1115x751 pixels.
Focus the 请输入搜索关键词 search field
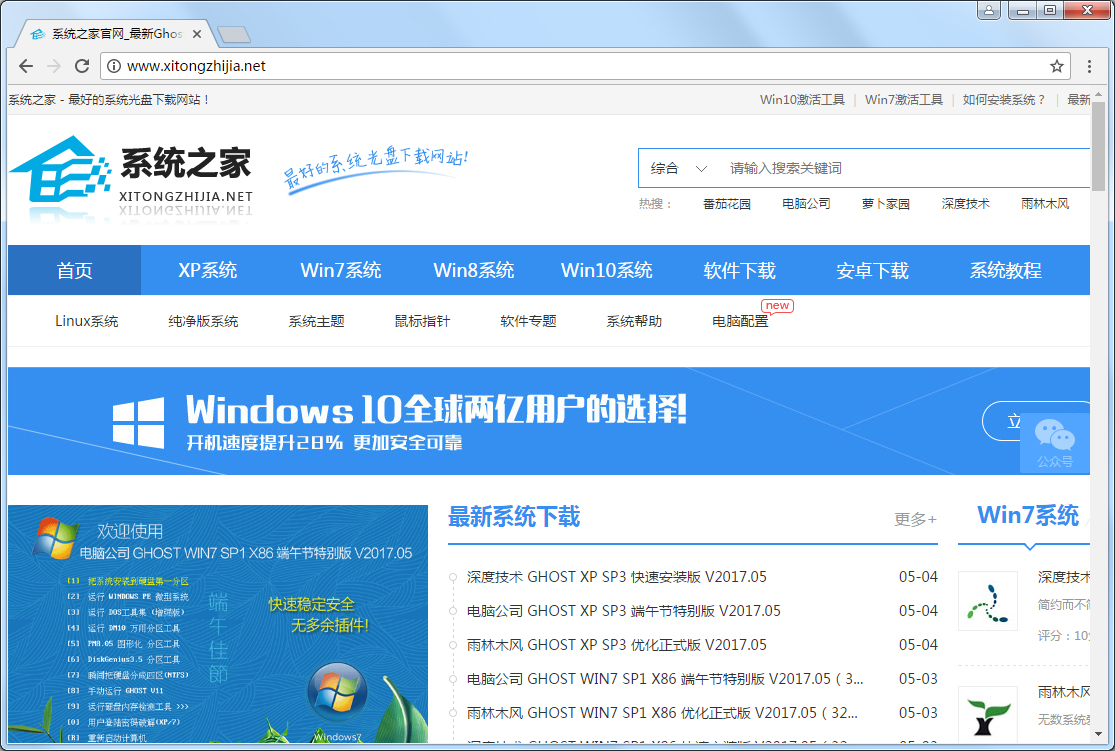tap(903, 169)
